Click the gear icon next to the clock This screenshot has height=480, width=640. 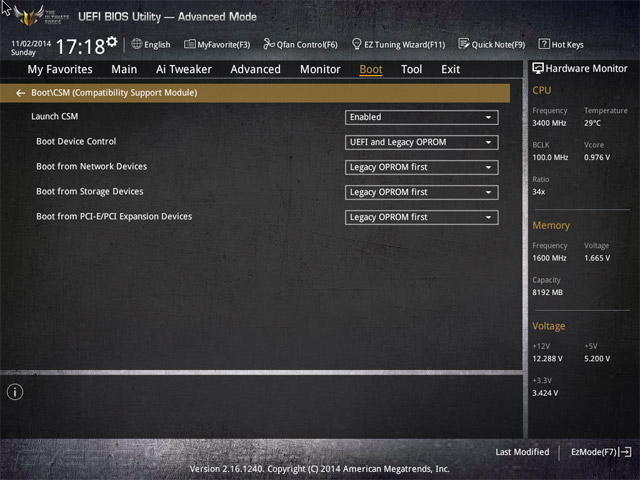(112, 42)
